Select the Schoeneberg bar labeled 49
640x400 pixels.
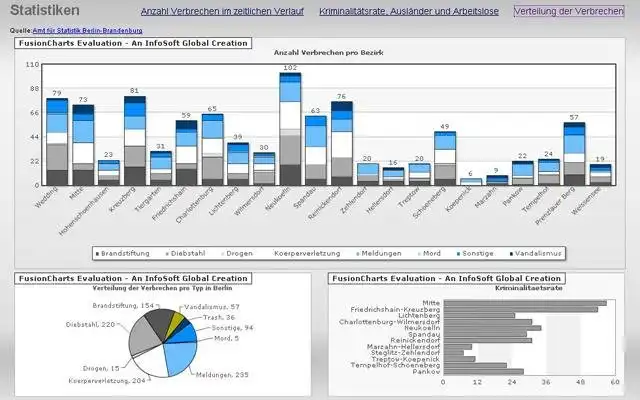pyautogui.click(x=445, y=158)
